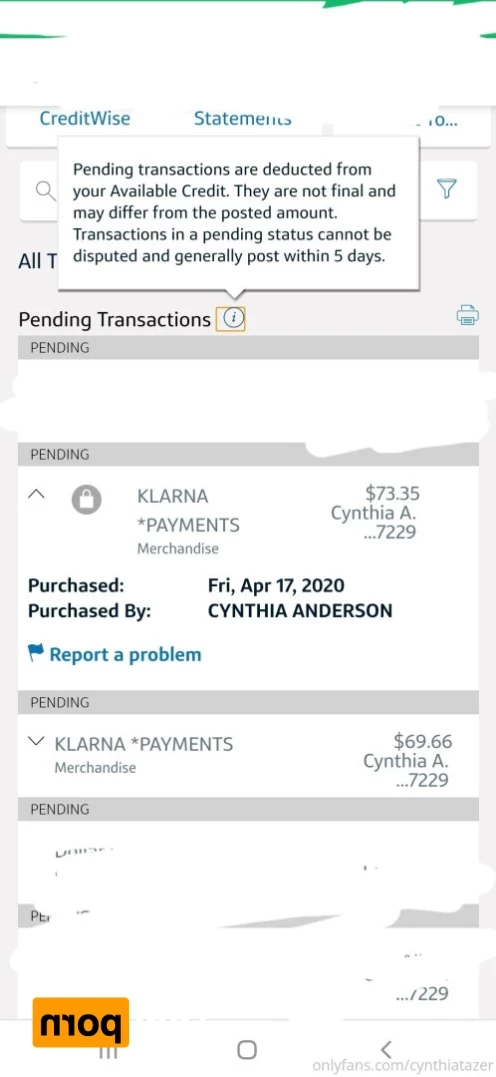Click the search magnifier icon
The image size is (496, 1077).
45,191
